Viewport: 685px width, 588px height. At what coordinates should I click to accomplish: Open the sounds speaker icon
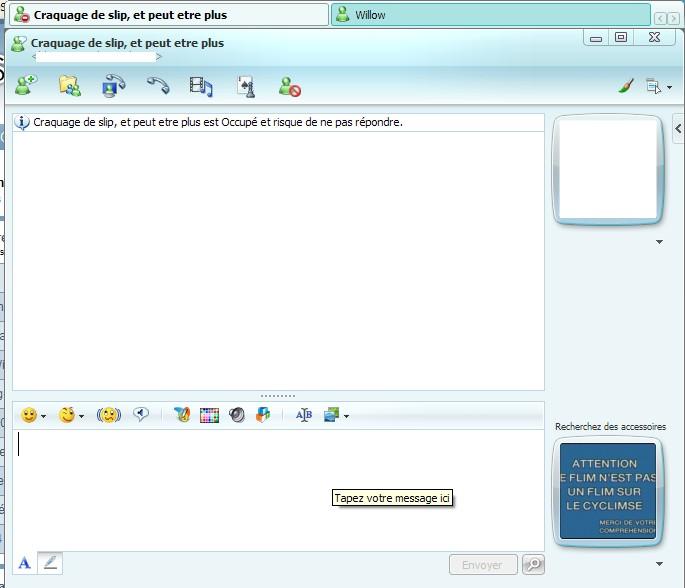[237, 415]
